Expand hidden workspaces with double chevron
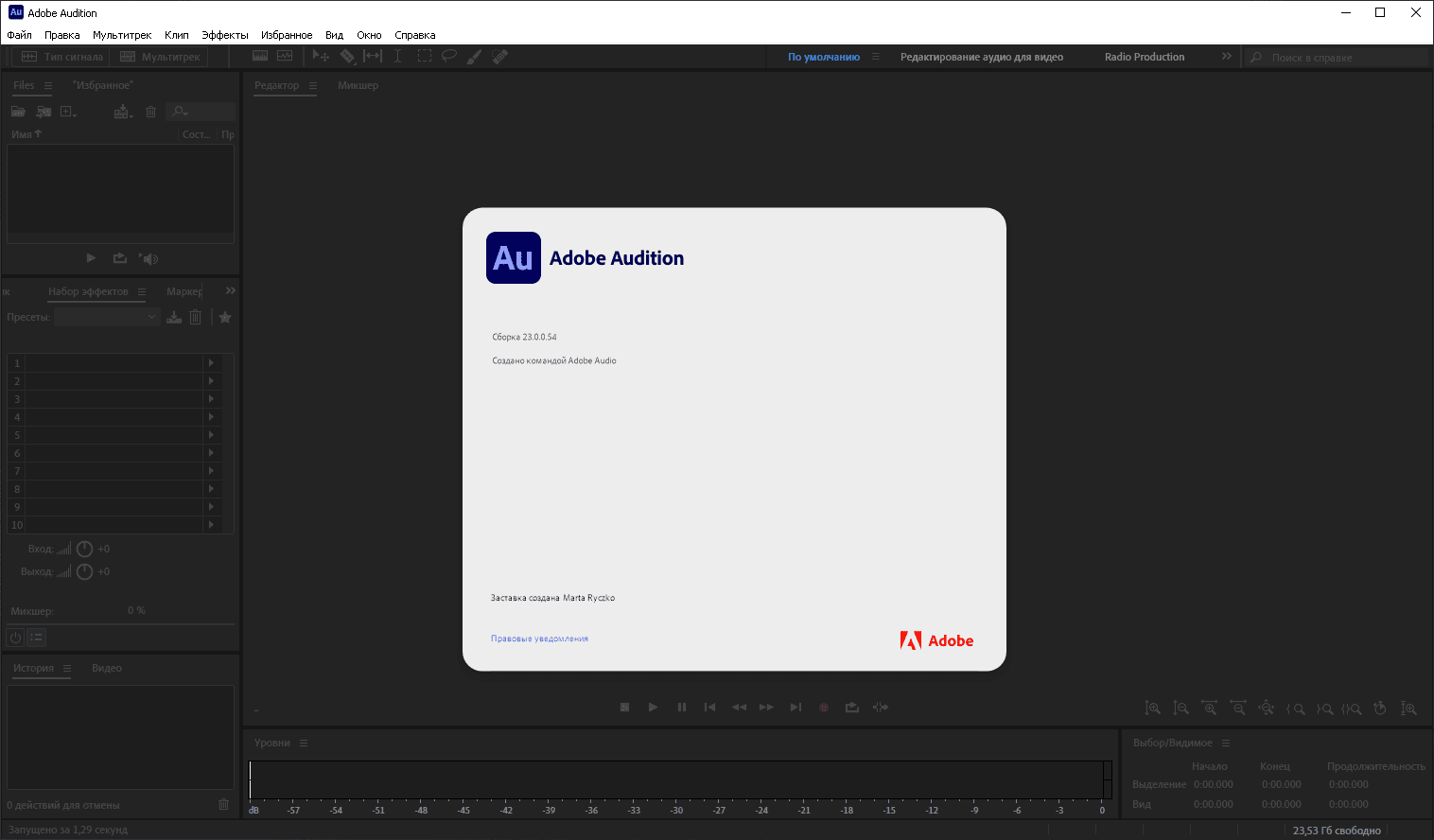 pos(1227,57)
